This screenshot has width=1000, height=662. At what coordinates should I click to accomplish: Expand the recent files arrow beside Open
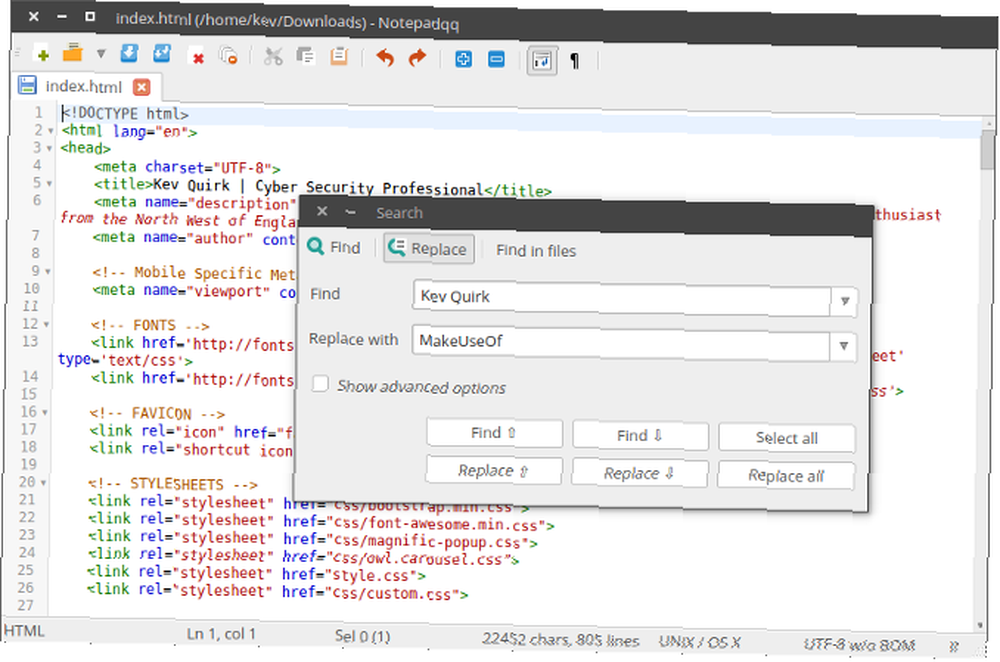point(101,54)
